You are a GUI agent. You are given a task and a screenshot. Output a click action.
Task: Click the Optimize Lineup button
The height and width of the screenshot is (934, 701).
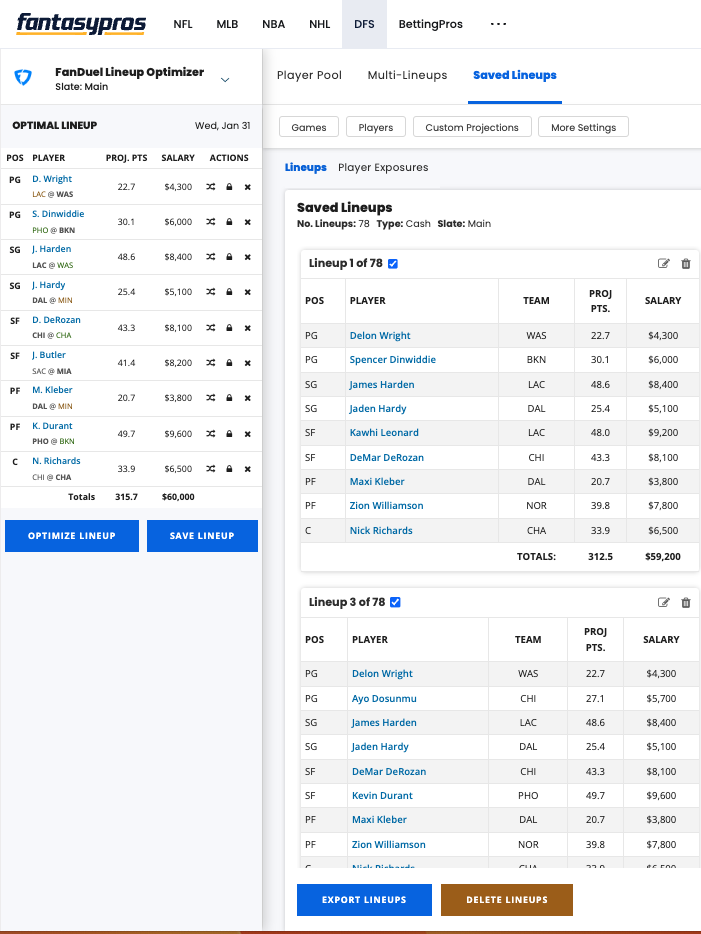click(x=72, y=536)
